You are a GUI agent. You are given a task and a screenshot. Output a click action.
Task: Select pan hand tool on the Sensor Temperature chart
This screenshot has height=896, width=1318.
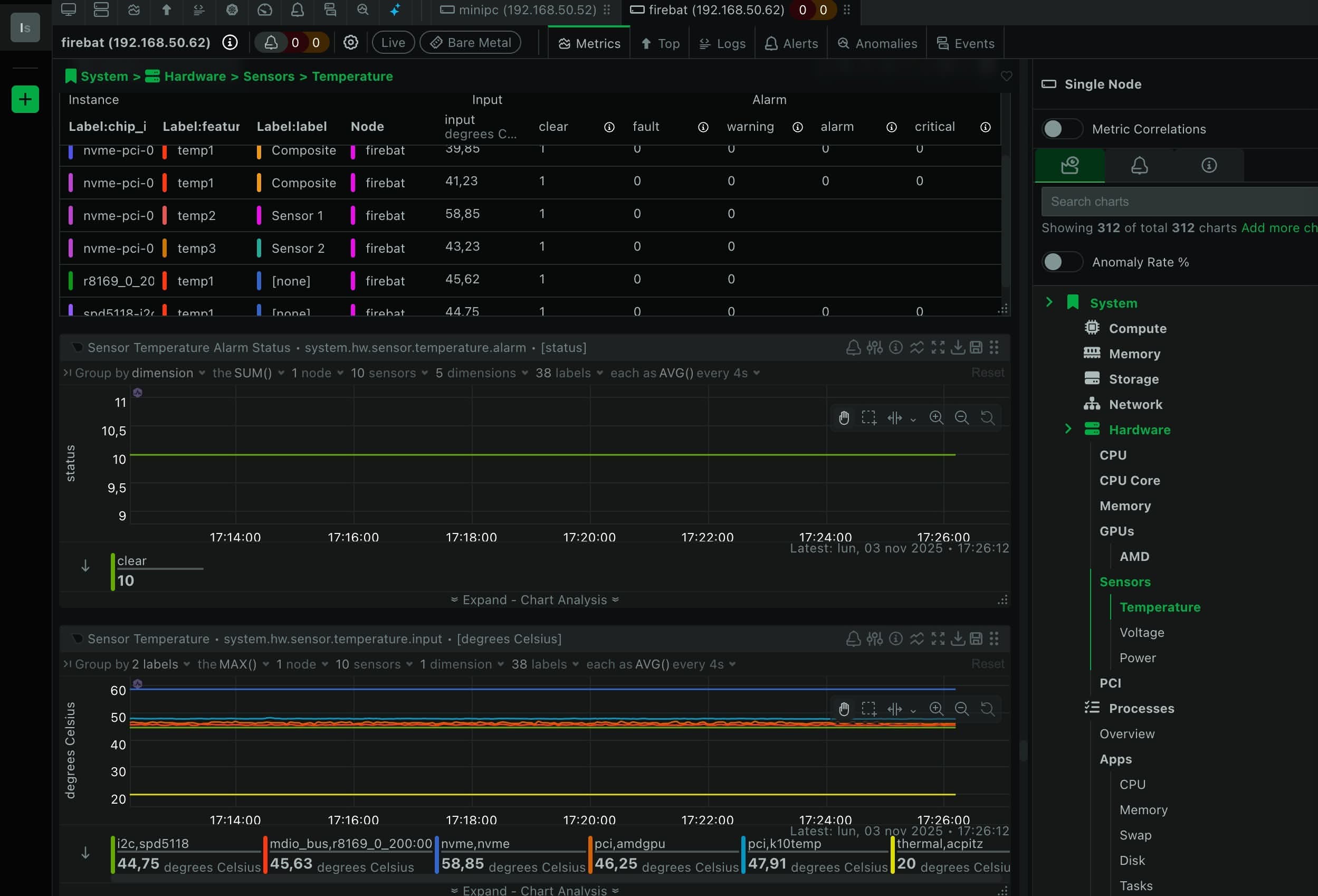(844, 709)
